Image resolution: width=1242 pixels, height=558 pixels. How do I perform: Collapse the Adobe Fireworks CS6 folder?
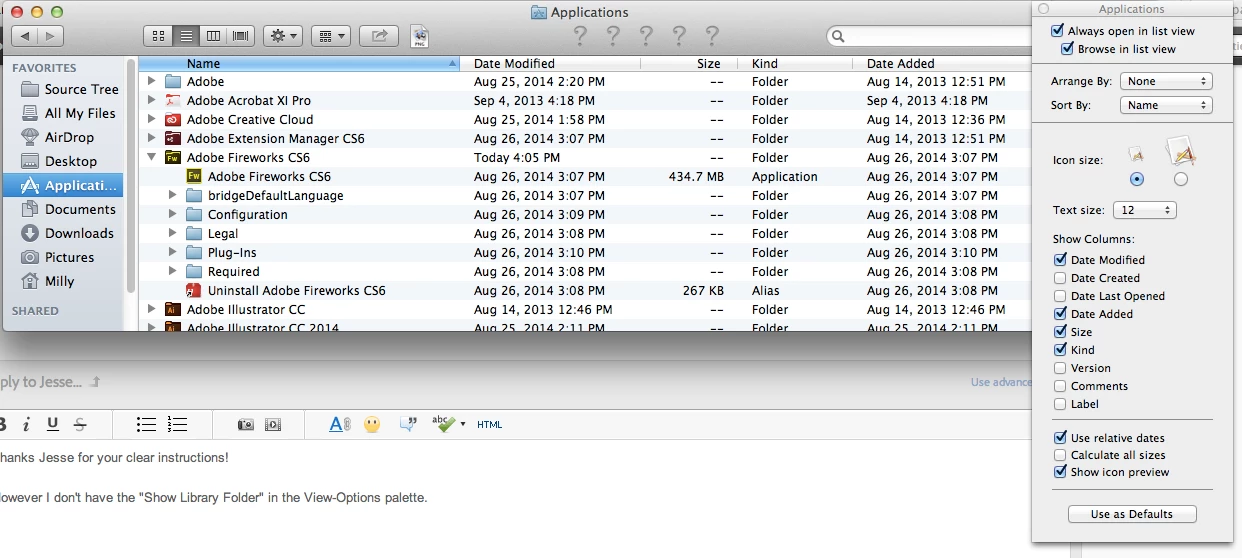[152, 157]
